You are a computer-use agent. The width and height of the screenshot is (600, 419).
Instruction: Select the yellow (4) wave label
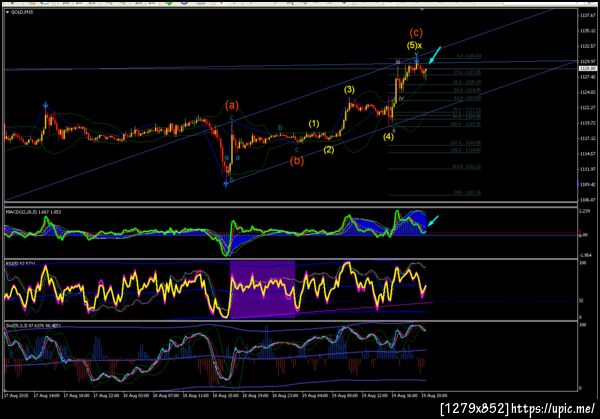388,137
